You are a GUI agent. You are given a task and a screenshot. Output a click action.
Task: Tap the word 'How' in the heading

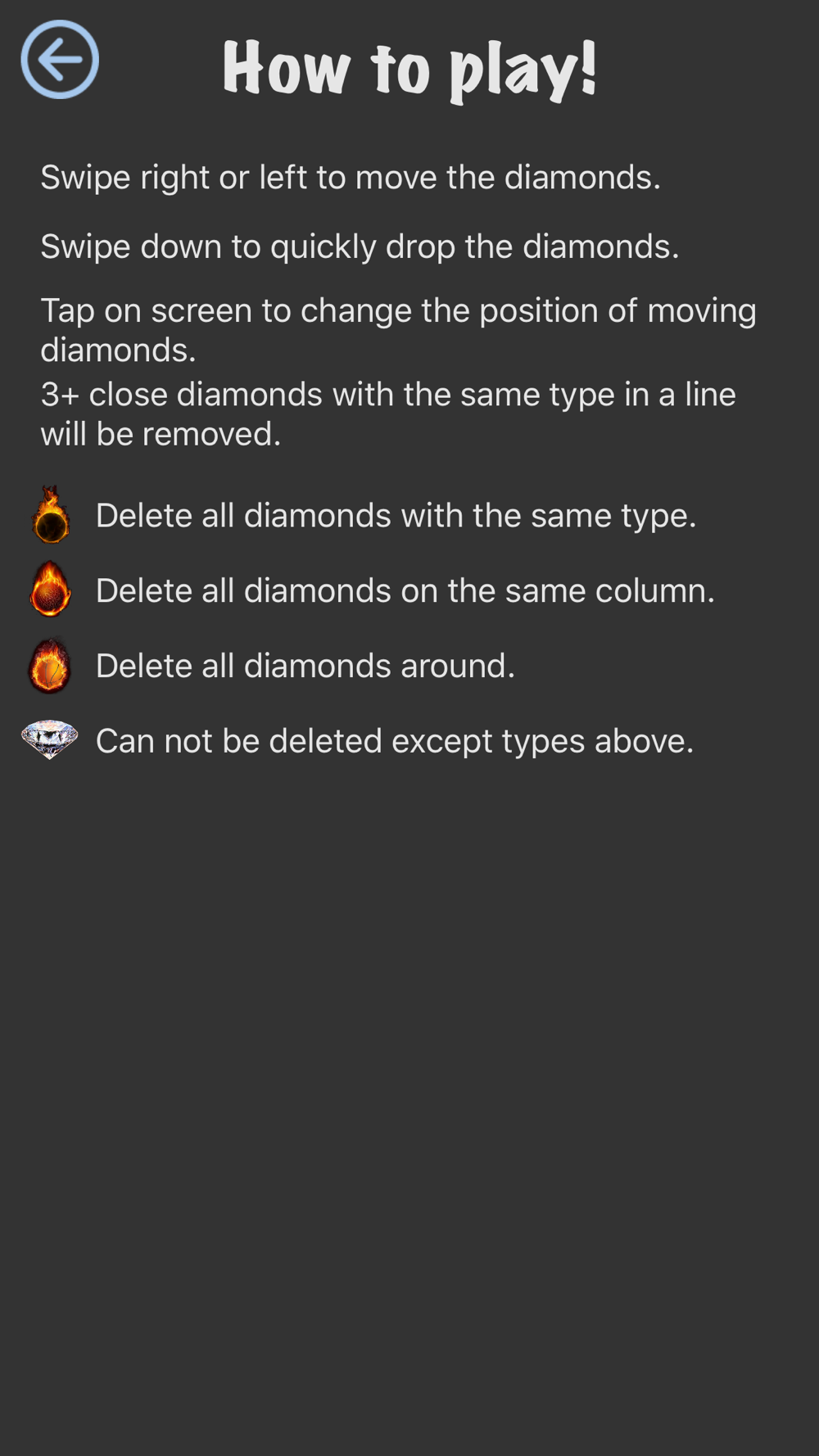tap(286, 69)
